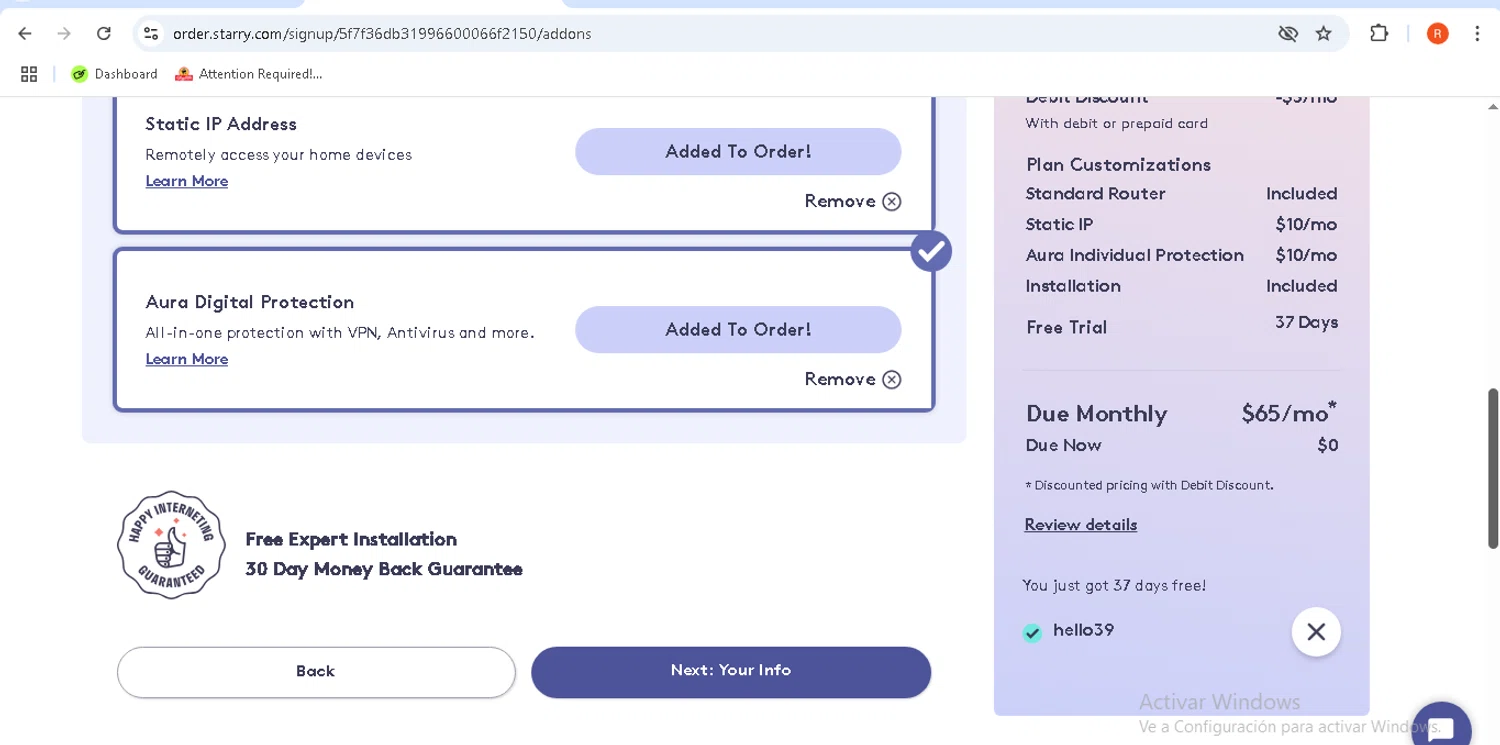Screen dimensions: 1500x745
Task: Open the chat bubble widget
Action: tap(1441, 726)
